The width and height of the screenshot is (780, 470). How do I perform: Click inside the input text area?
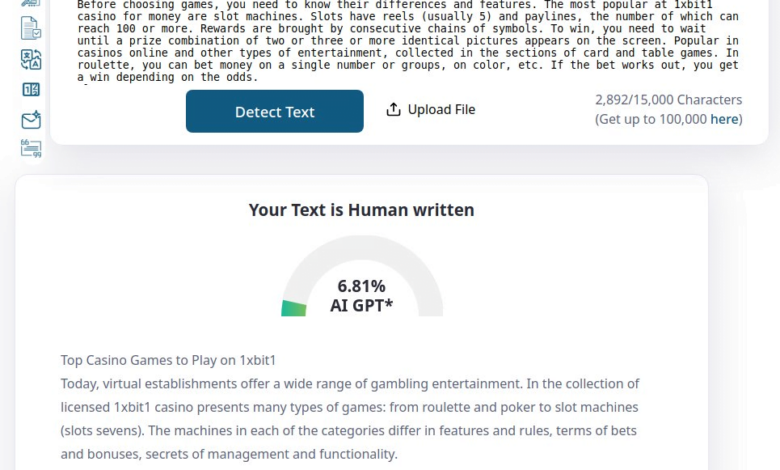click(408, 41)
